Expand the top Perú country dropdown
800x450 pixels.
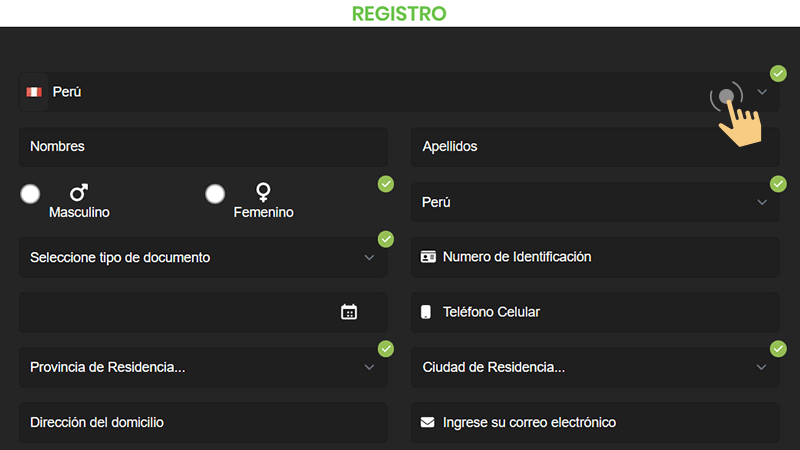[762, 92]
